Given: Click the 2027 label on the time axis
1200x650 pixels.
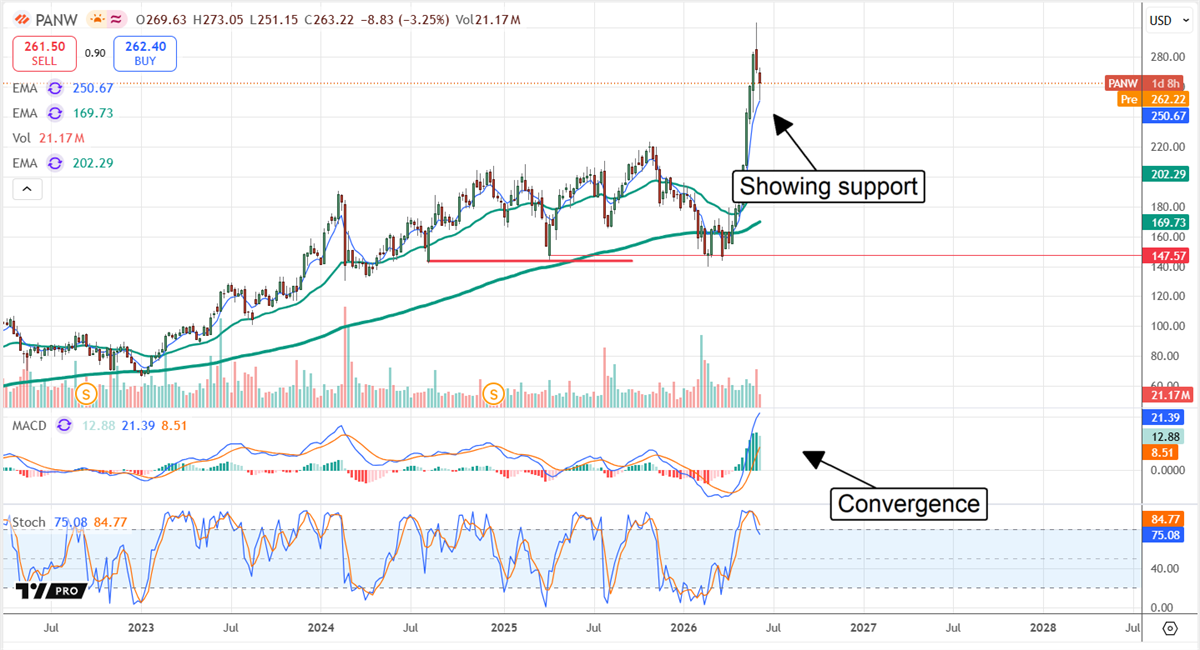Looking at the screenshot, I should pyautogui.click(x=863, y=628).
